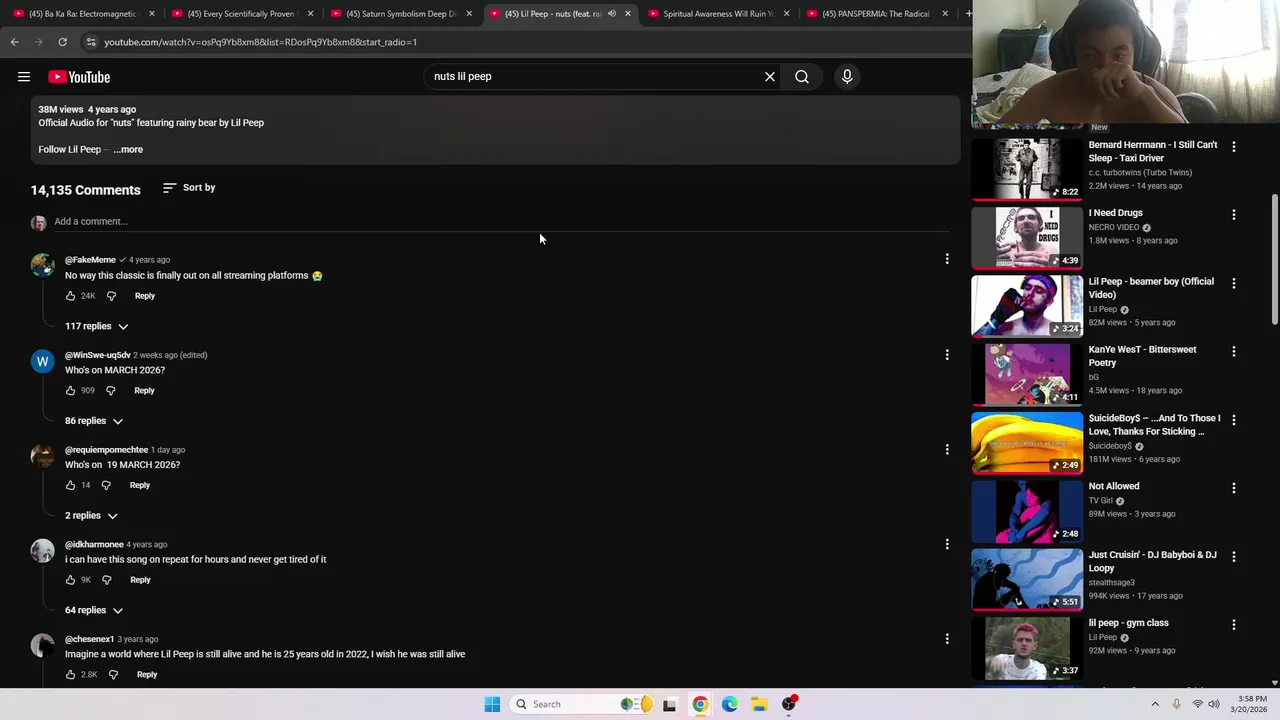Open options menu for @requiemppomechtee comment
The height and width of the screenshot is (720, 1280).
click(x=947, y=449)
